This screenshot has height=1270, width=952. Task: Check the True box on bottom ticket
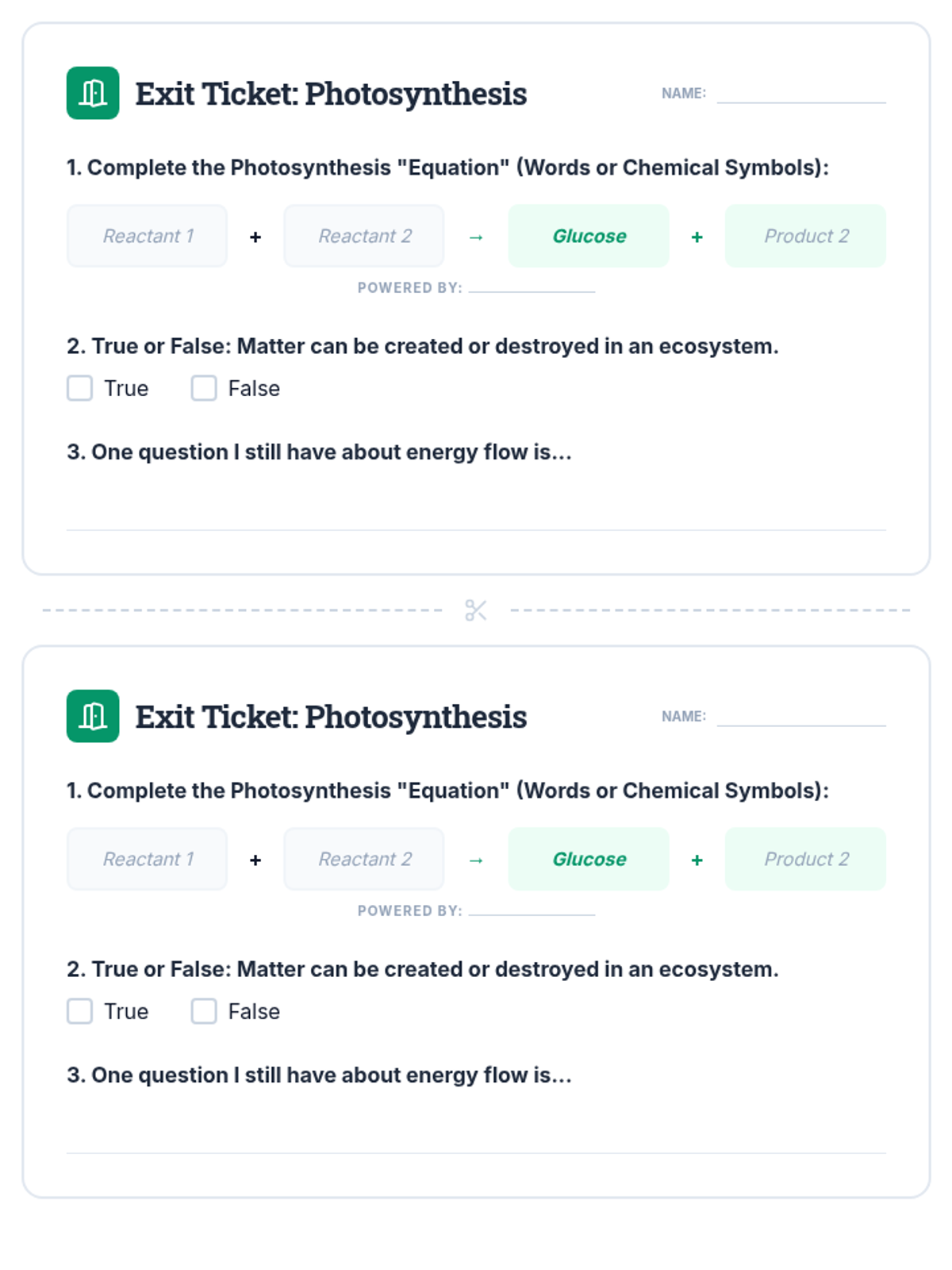click(x=79, y=1011)
